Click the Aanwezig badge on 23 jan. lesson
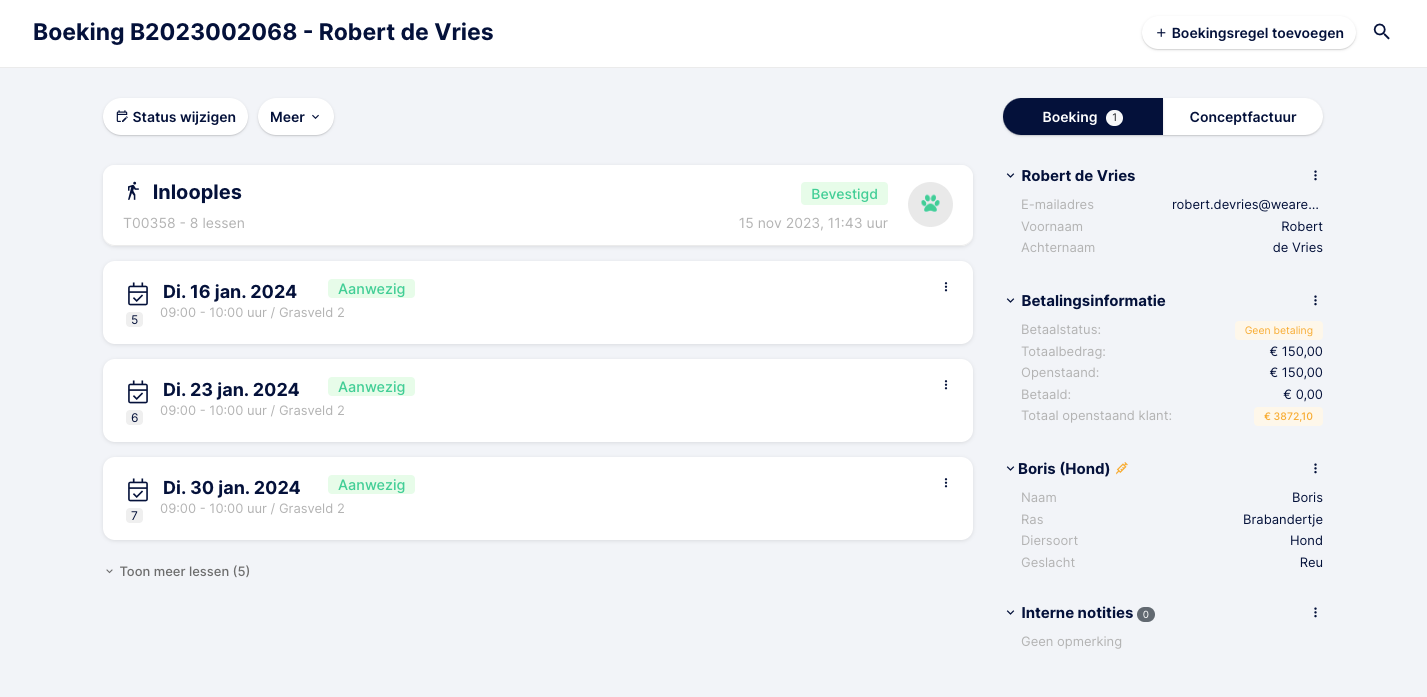The width and height of the screenshot is (1427, 697). (x=371, y=387)
